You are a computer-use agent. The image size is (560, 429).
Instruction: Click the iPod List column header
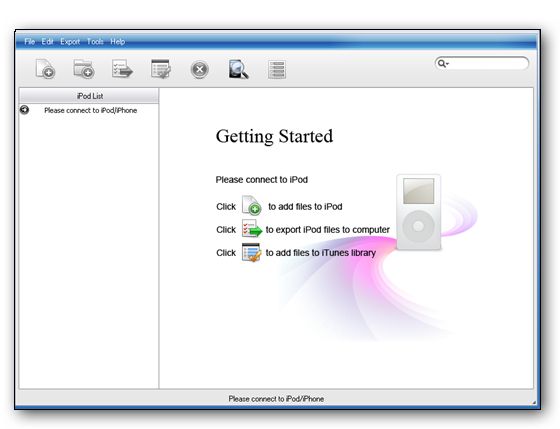point(89,96)
